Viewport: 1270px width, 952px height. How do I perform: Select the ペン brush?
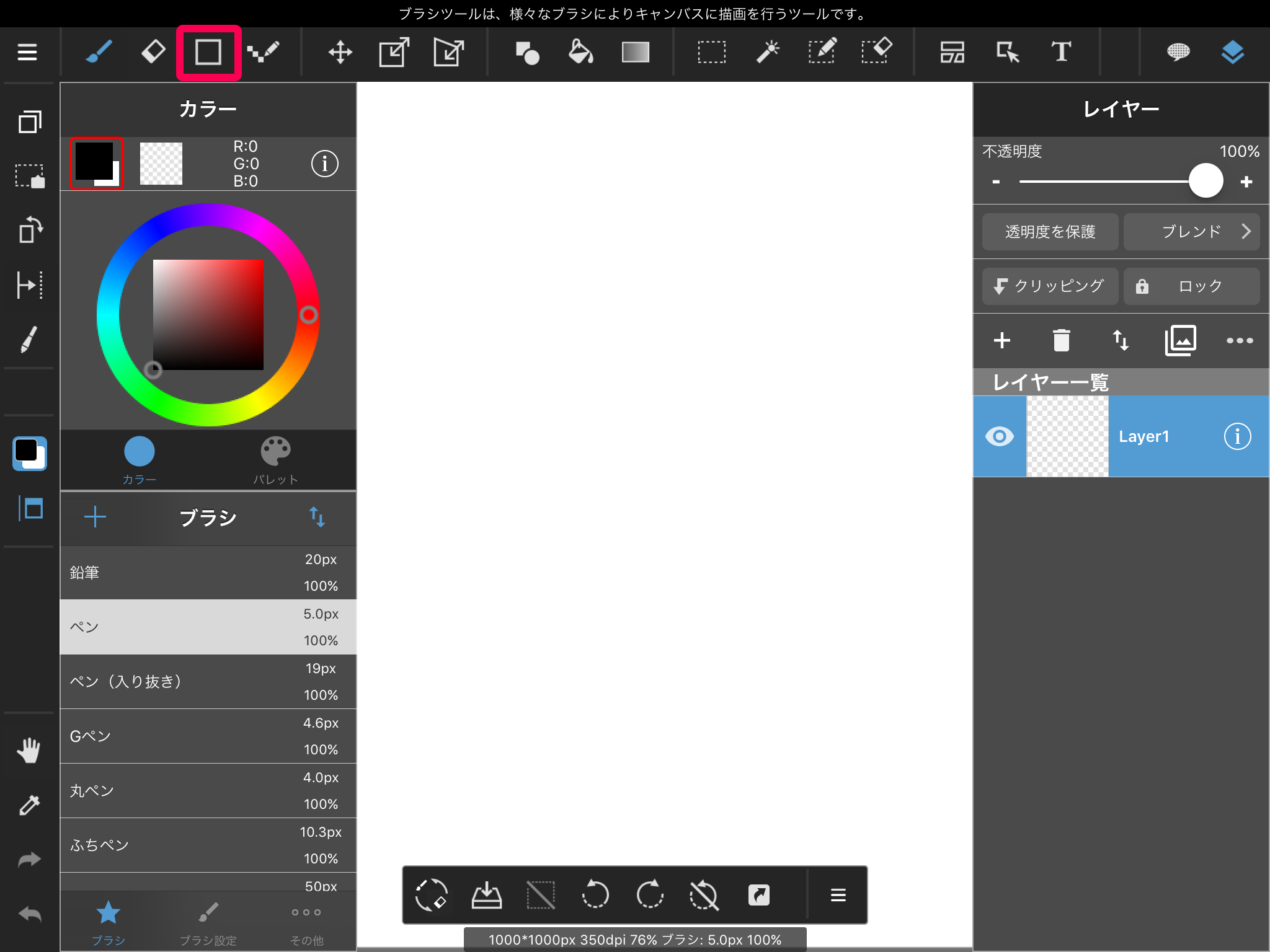tap(208, 627)
